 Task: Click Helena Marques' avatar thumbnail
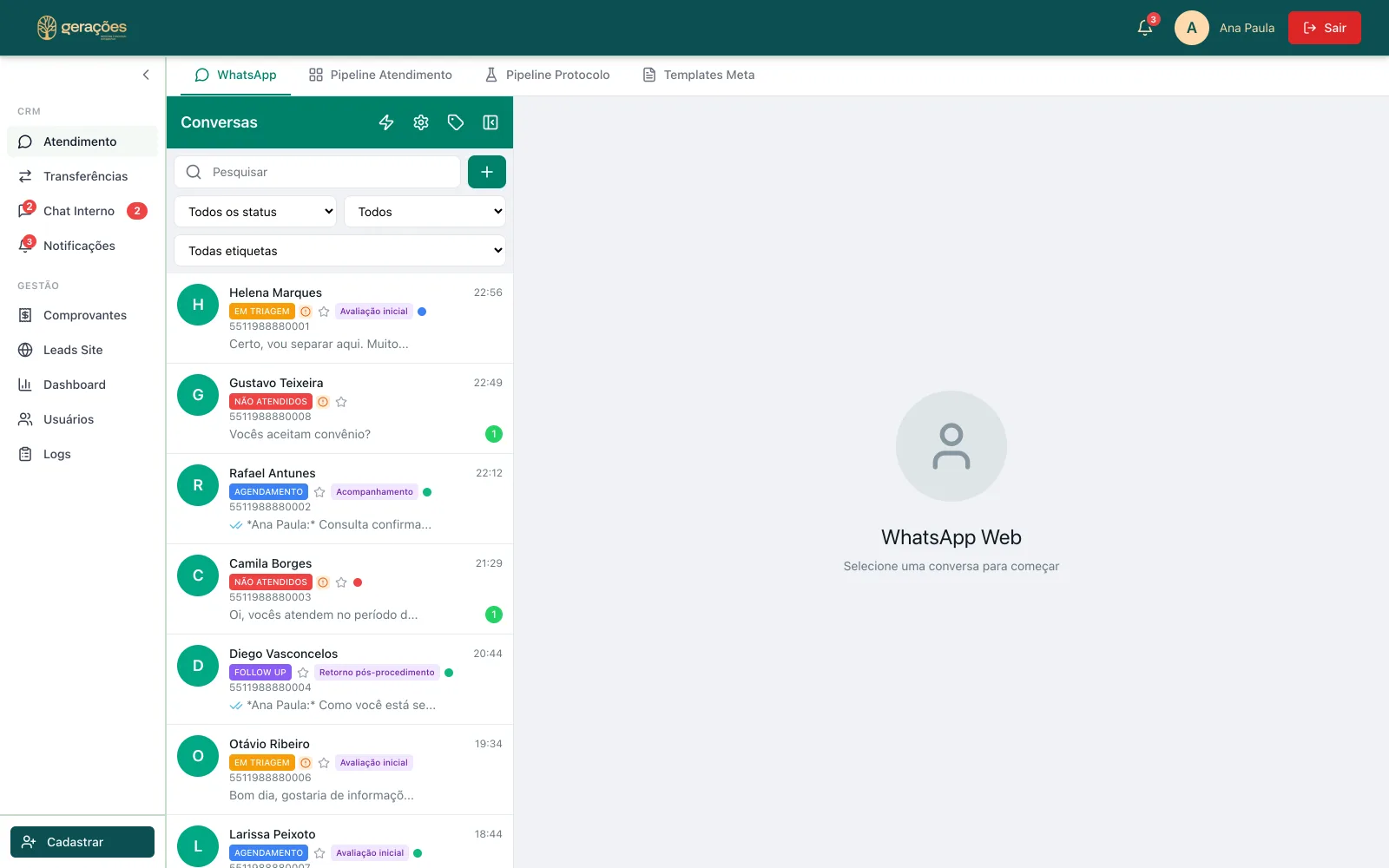pyautogui.click(x=198, y=305)
